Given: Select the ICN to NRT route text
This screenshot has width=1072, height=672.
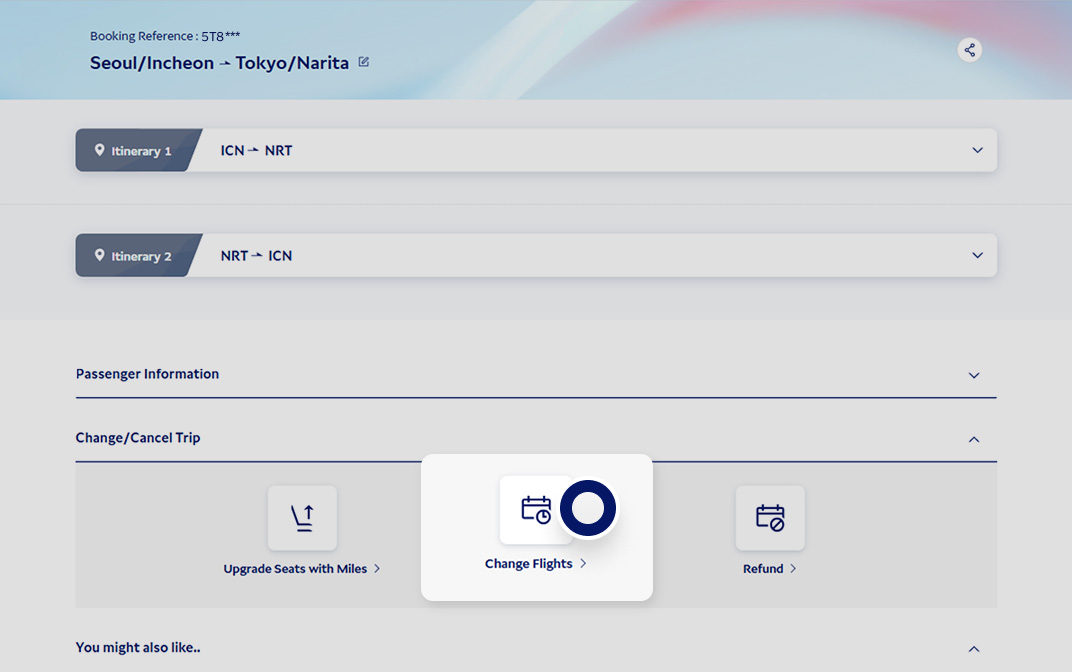Looking at the screenshot, I should (256, 150).
